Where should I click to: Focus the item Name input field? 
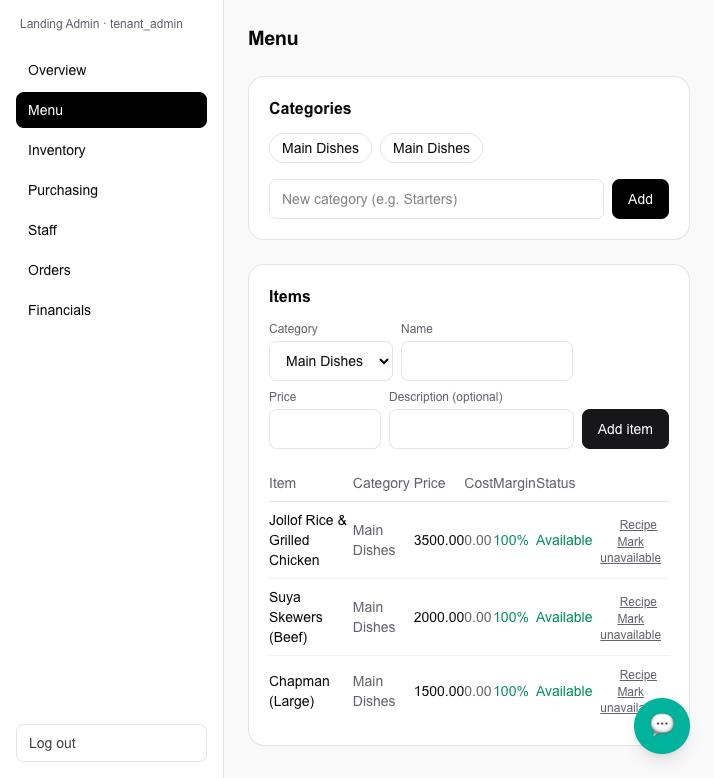[486, 361]
